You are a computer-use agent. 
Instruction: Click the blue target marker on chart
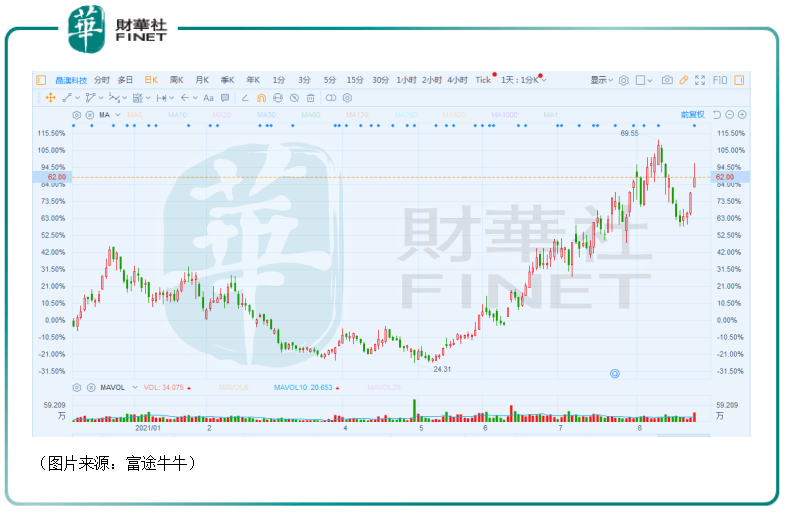tap(615, 373)
